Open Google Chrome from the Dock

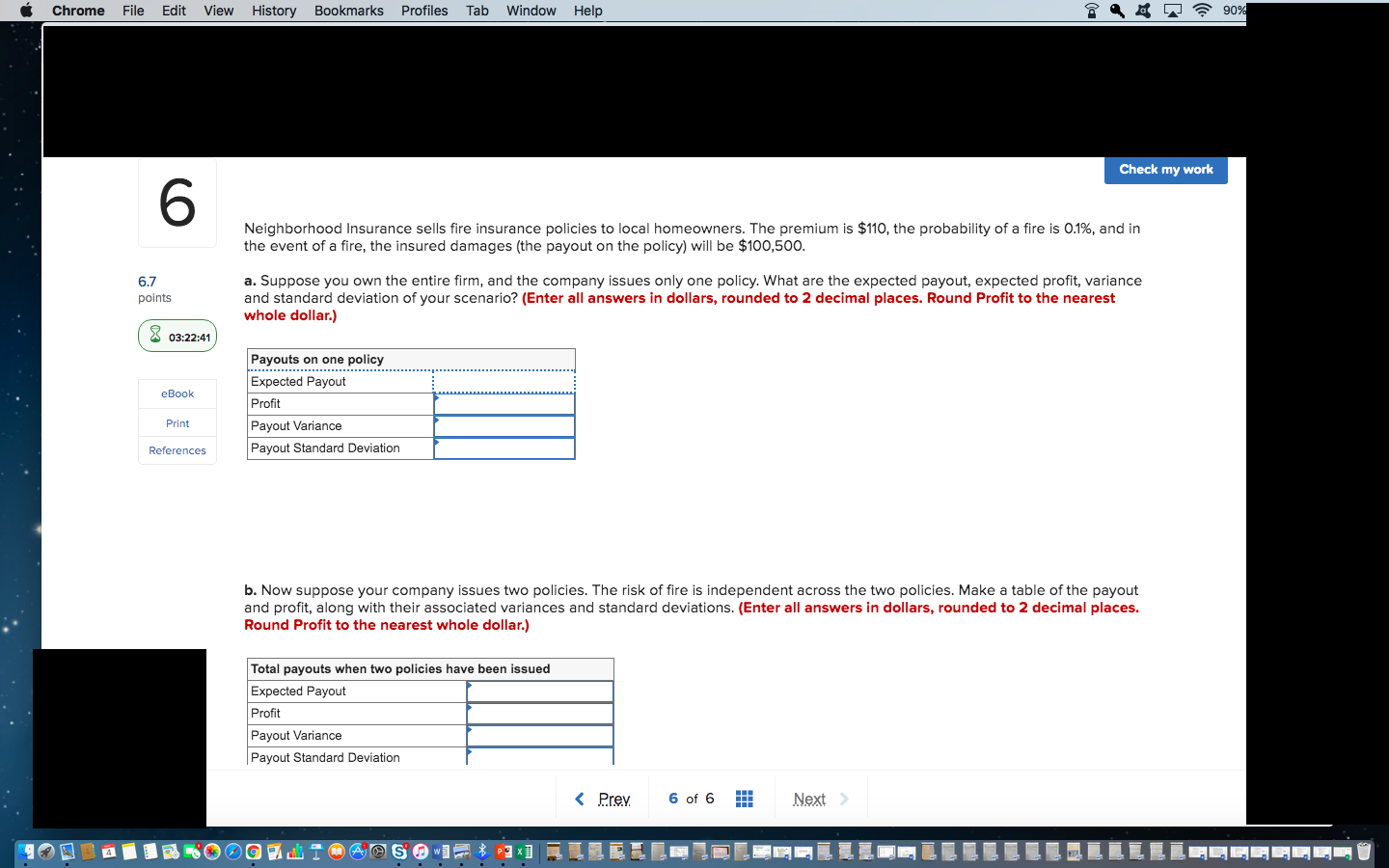(255, 852)
